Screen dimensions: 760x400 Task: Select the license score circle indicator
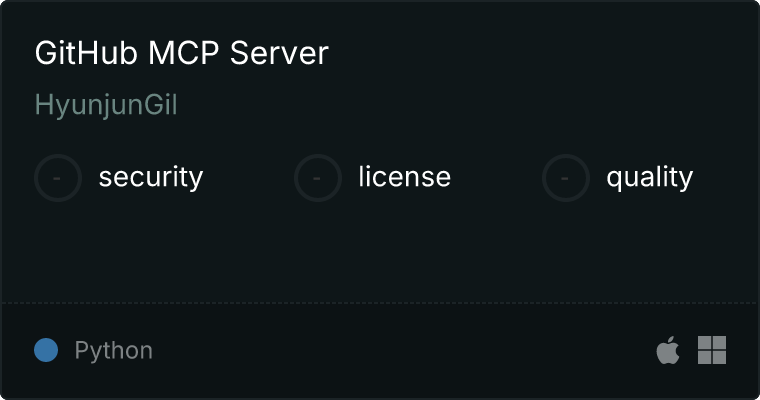[317, 178]
